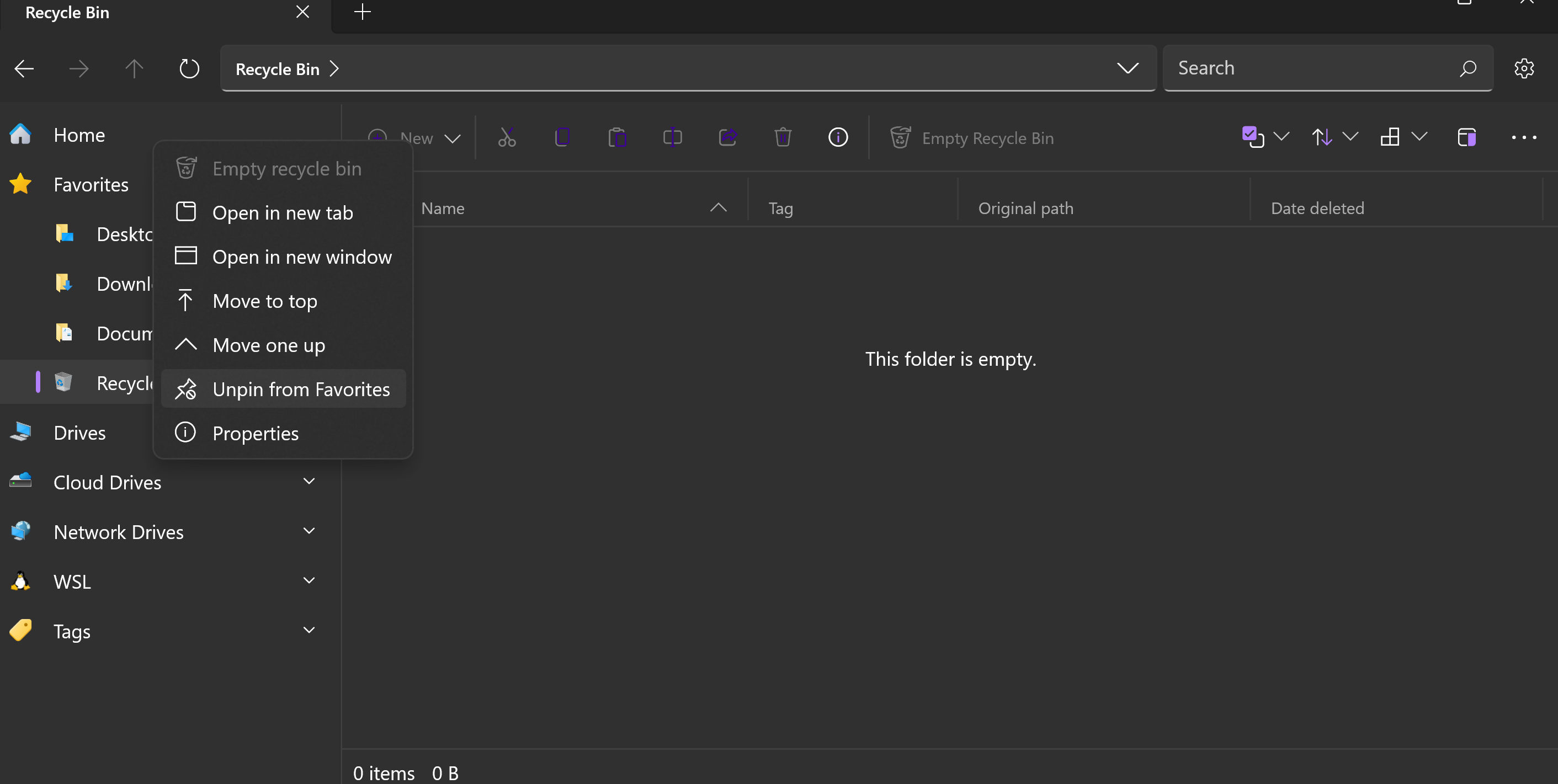Click the Paste icon in toolbar
Viewport: 1558px width, 784px height.
tap(617, 137)
